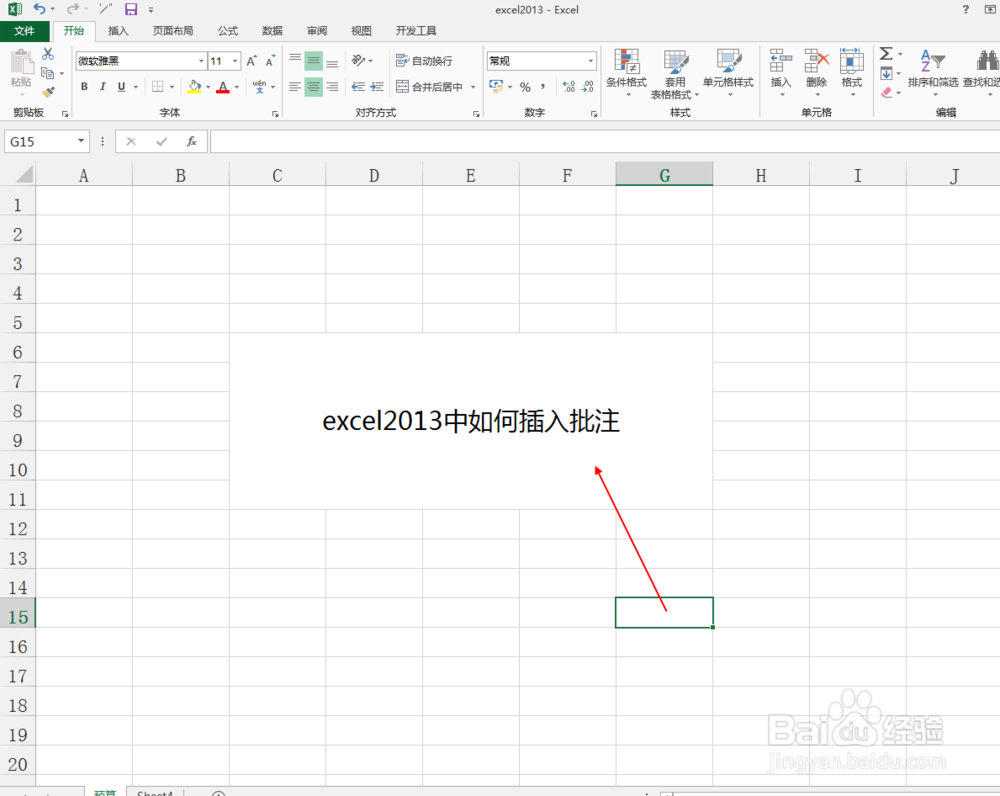Switch to the Insert (插入) ribbon tab
The image size is (1000, 796).
118,31
